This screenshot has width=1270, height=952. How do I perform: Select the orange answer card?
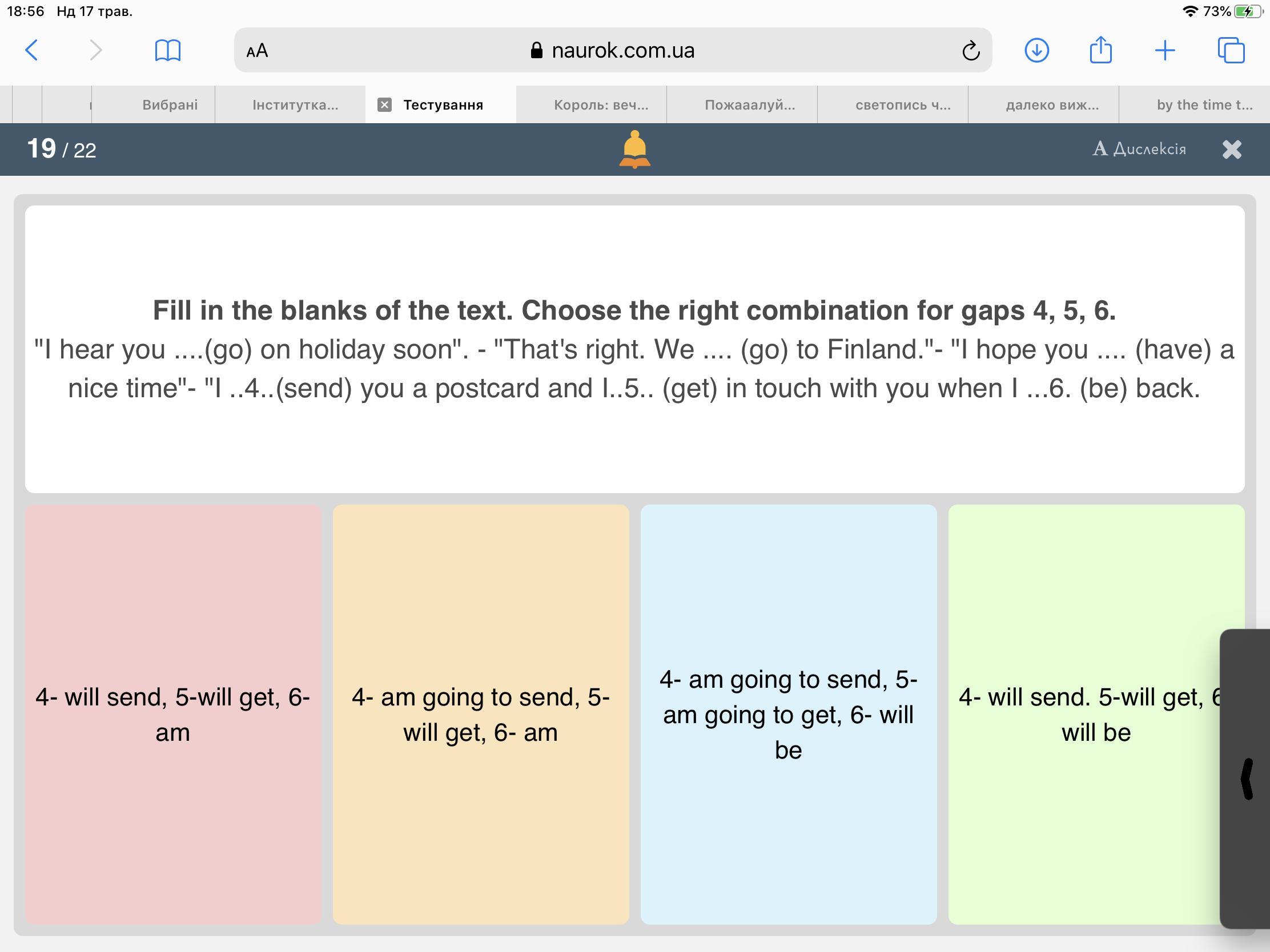(481, 714)
